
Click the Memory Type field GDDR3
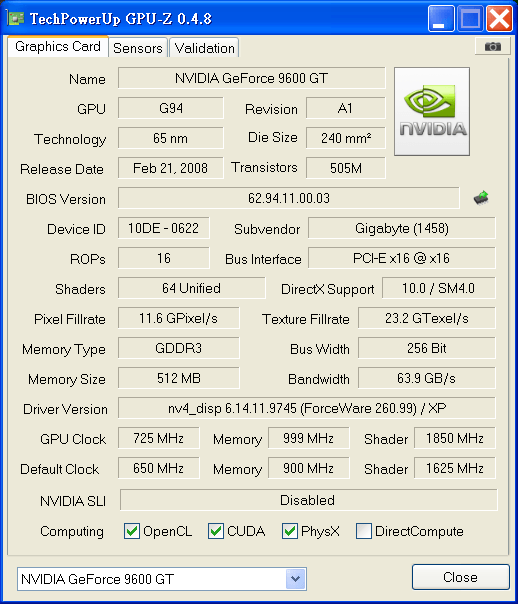pos(178,348)
